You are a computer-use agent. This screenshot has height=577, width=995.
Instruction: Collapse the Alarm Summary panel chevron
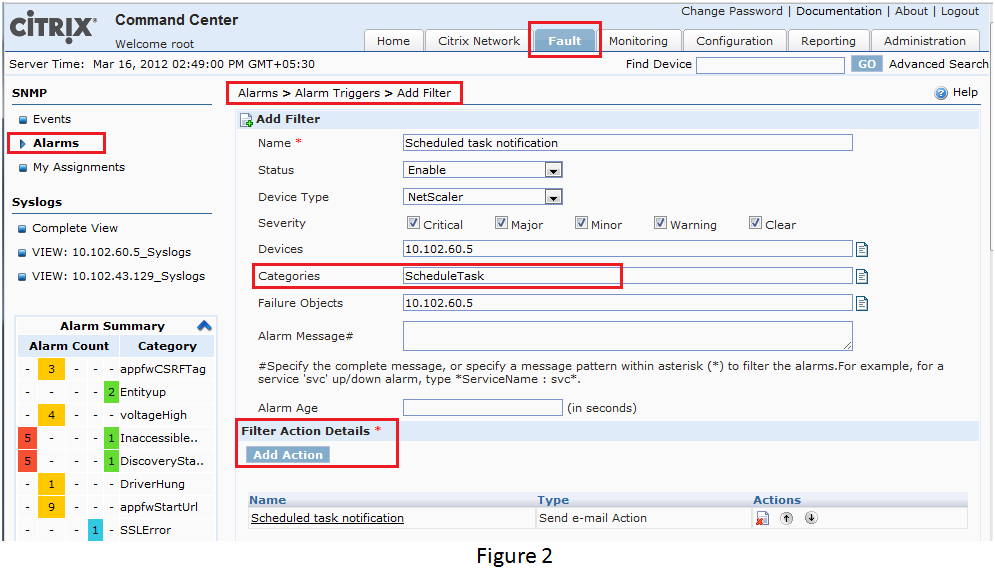204,326
